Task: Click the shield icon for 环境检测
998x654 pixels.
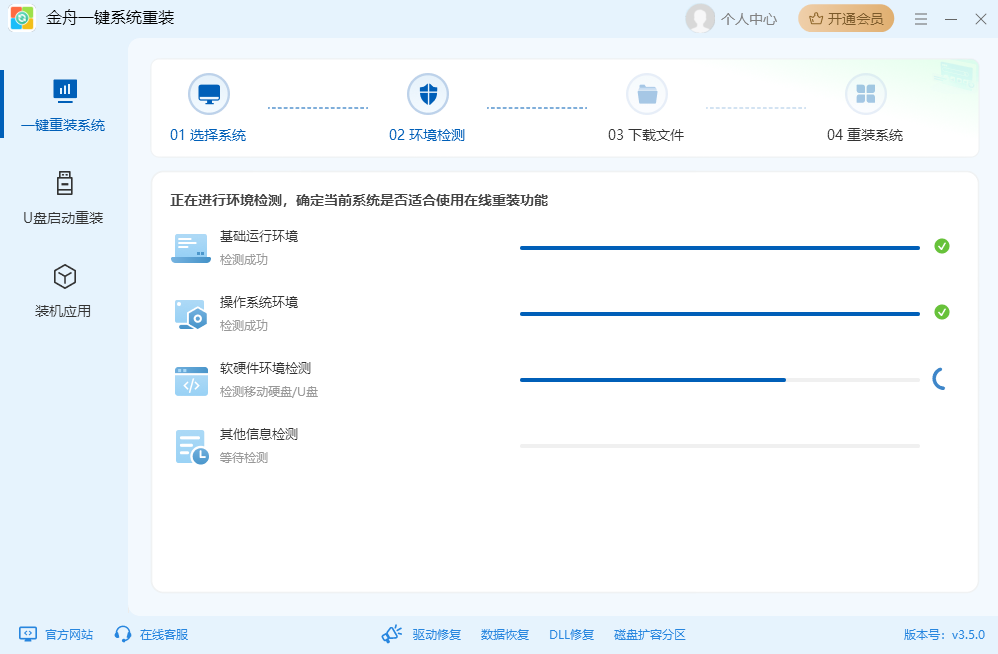Action: (428, 93)
